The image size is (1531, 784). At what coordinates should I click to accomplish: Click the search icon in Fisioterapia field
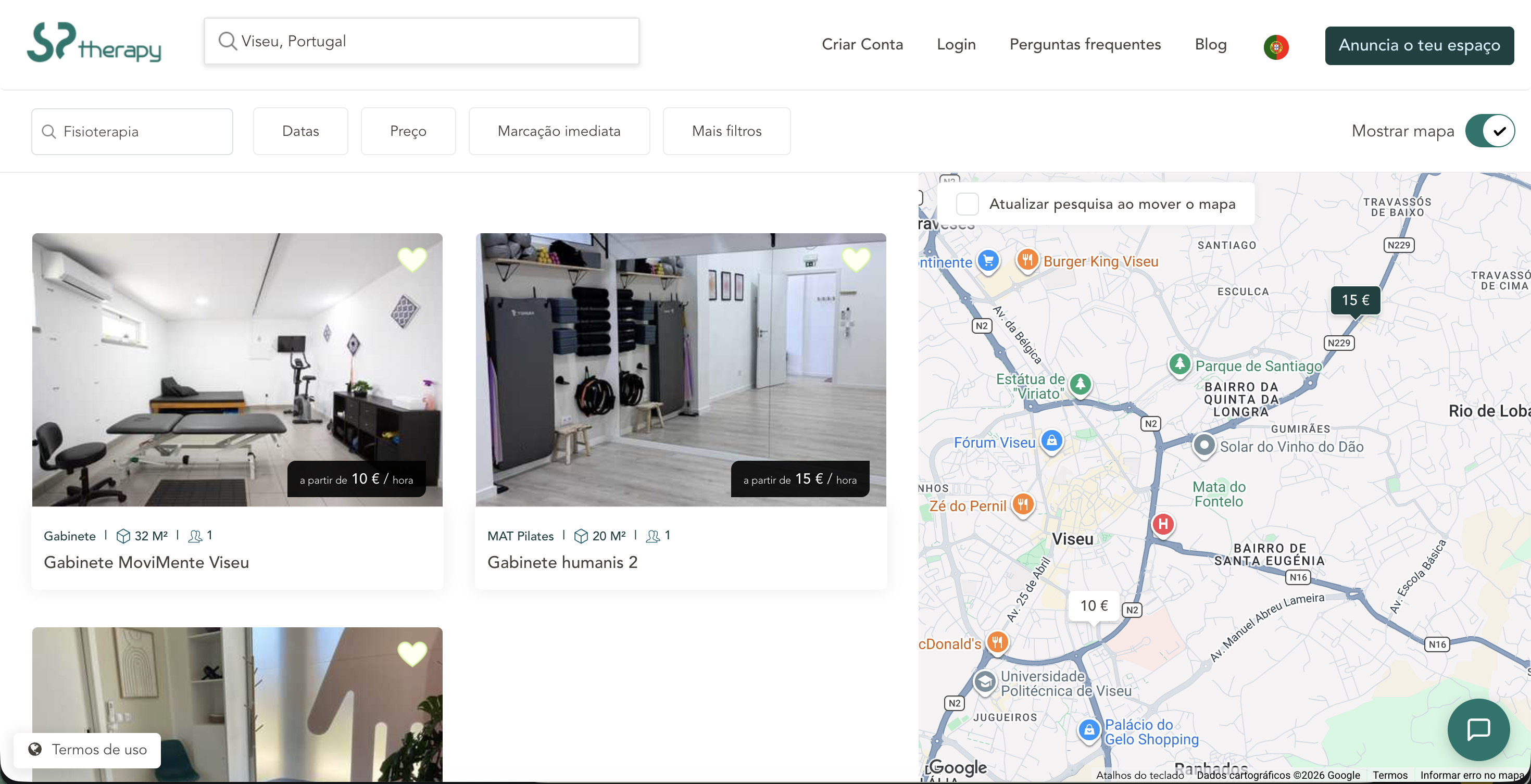coord(49,131)
